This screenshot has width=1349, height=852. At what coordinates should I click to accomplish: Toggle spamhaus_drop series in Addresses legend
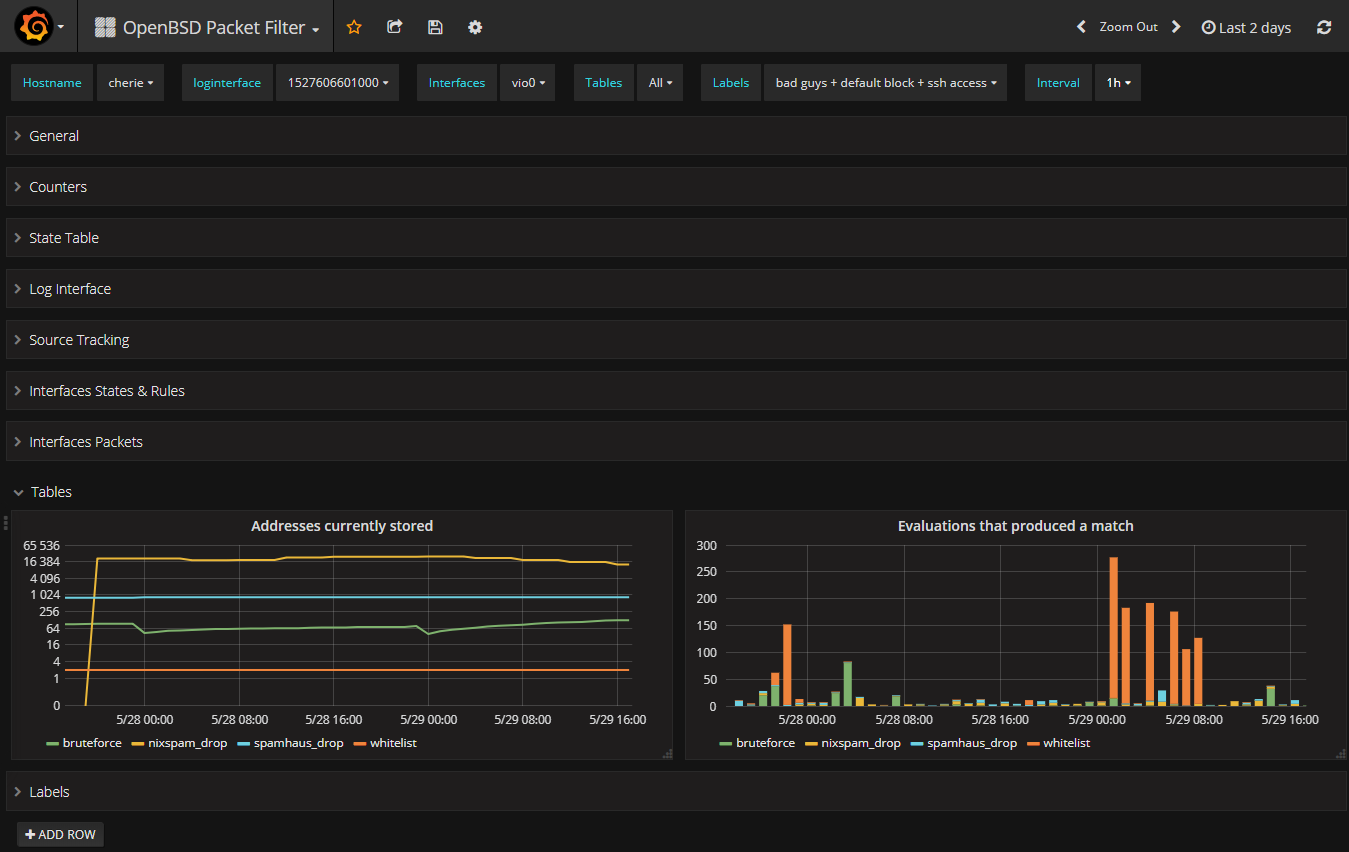[298, 743]
